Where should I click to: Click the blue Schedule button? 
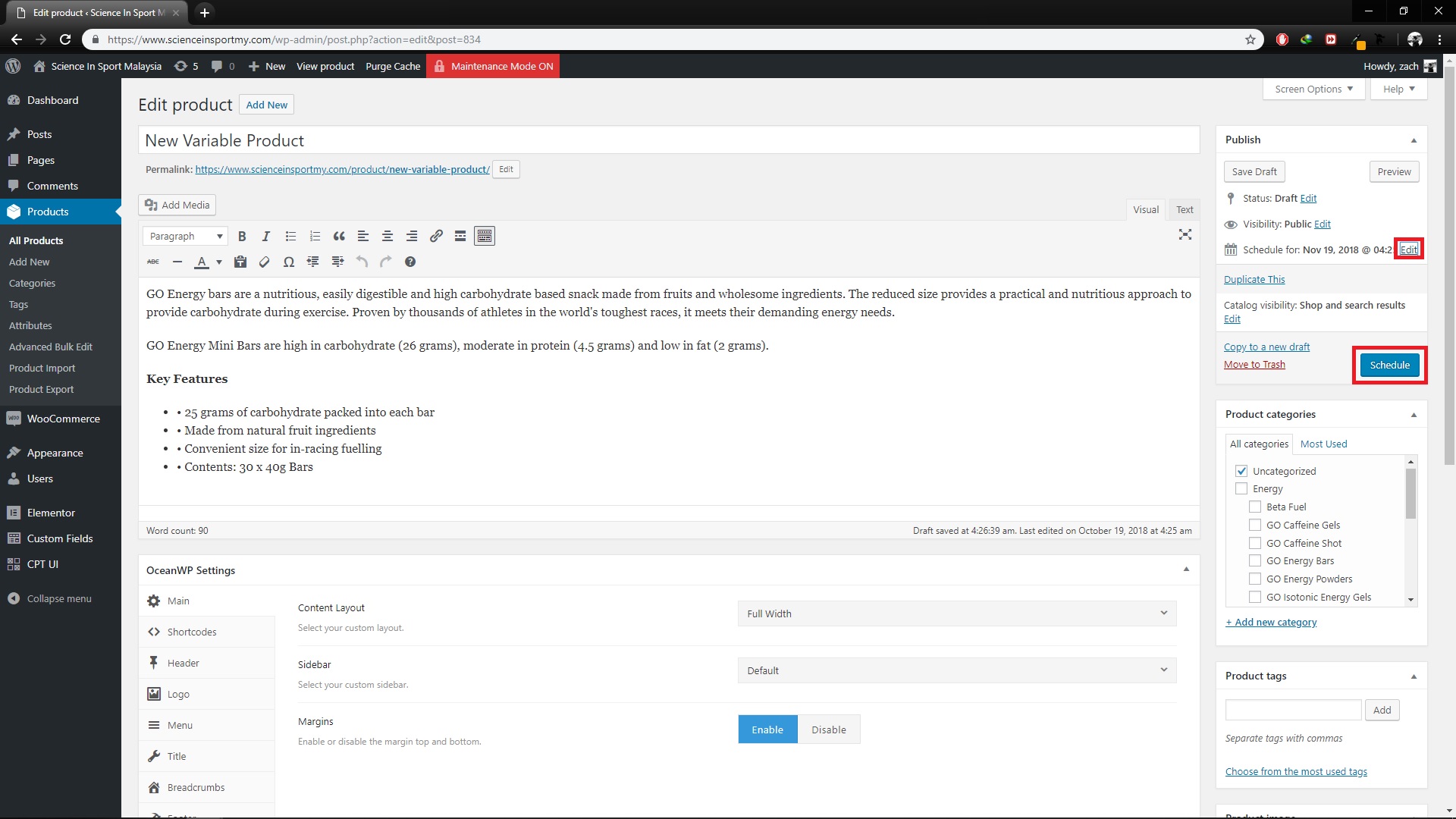click(1389, 366)
